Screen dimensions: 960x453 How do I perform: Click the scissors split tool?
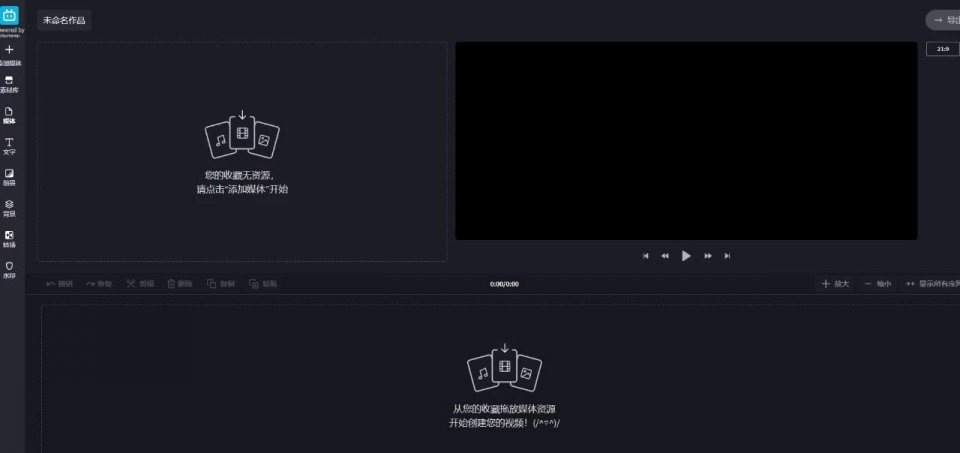click(140, 284)
